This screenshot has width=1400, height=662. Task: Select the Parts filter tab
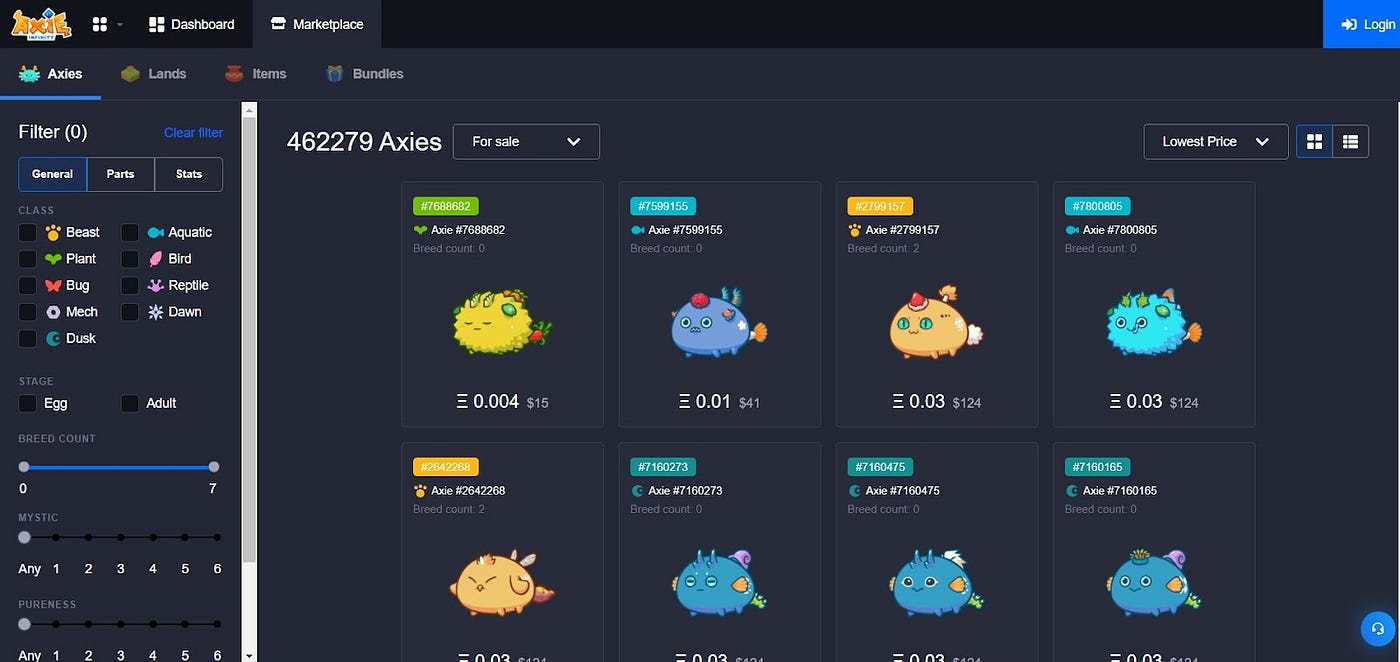point(121,174)
